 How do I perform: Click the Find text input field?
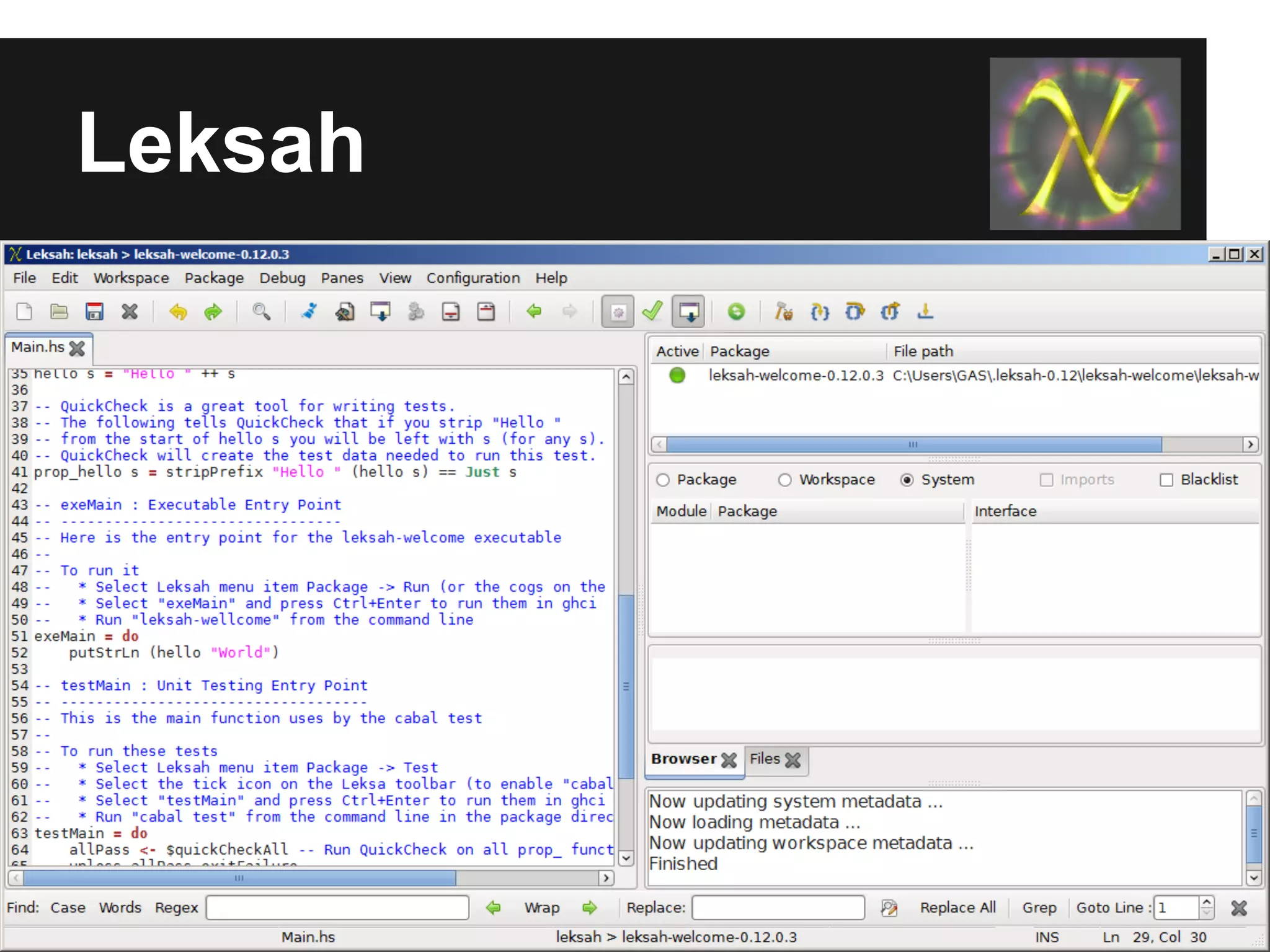(337, 908)
